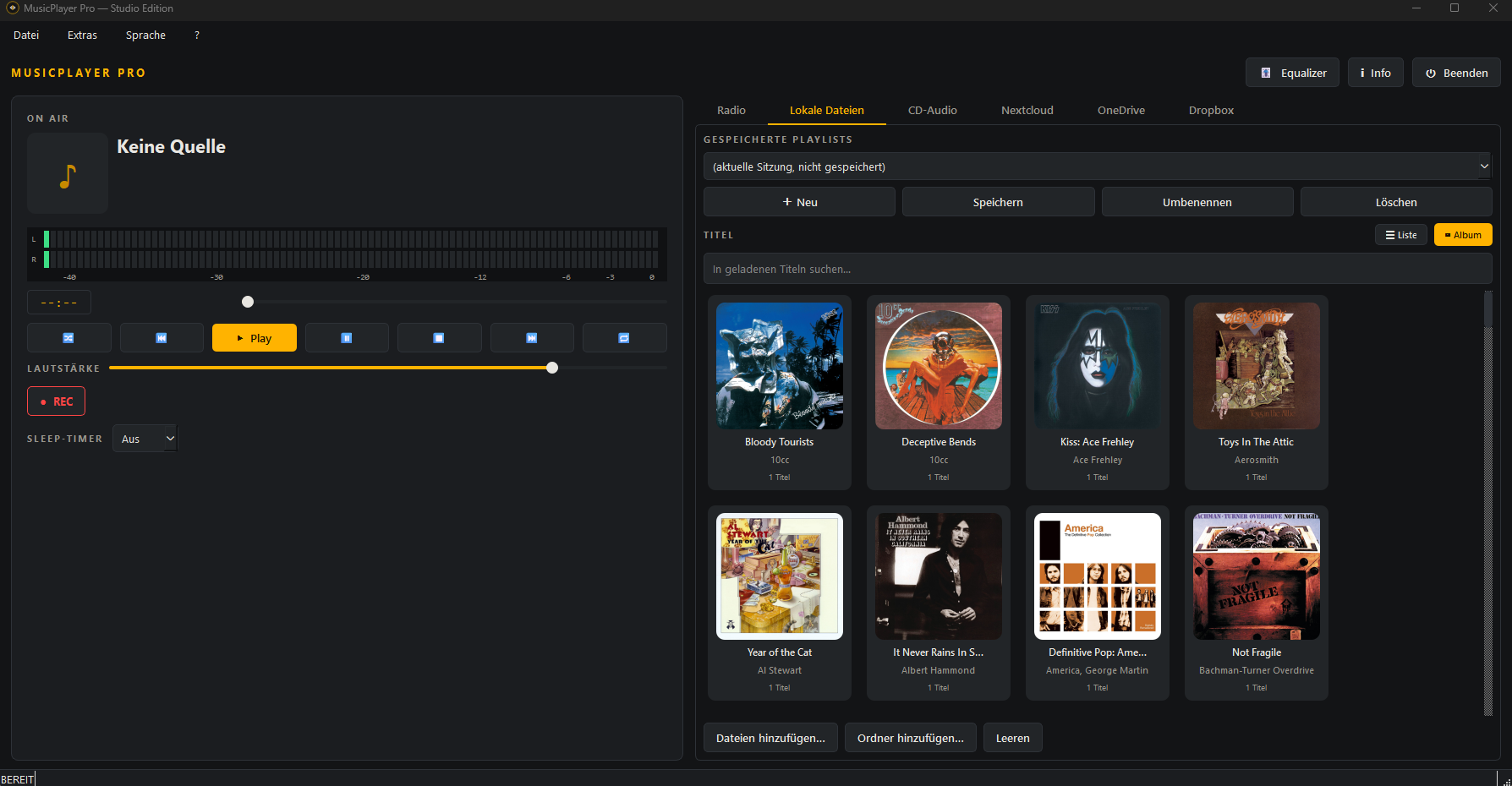This screenshot has height=786, width=1512.
Task: Click 'Al Stewart' artist text
Action: [x=780, y=670]
